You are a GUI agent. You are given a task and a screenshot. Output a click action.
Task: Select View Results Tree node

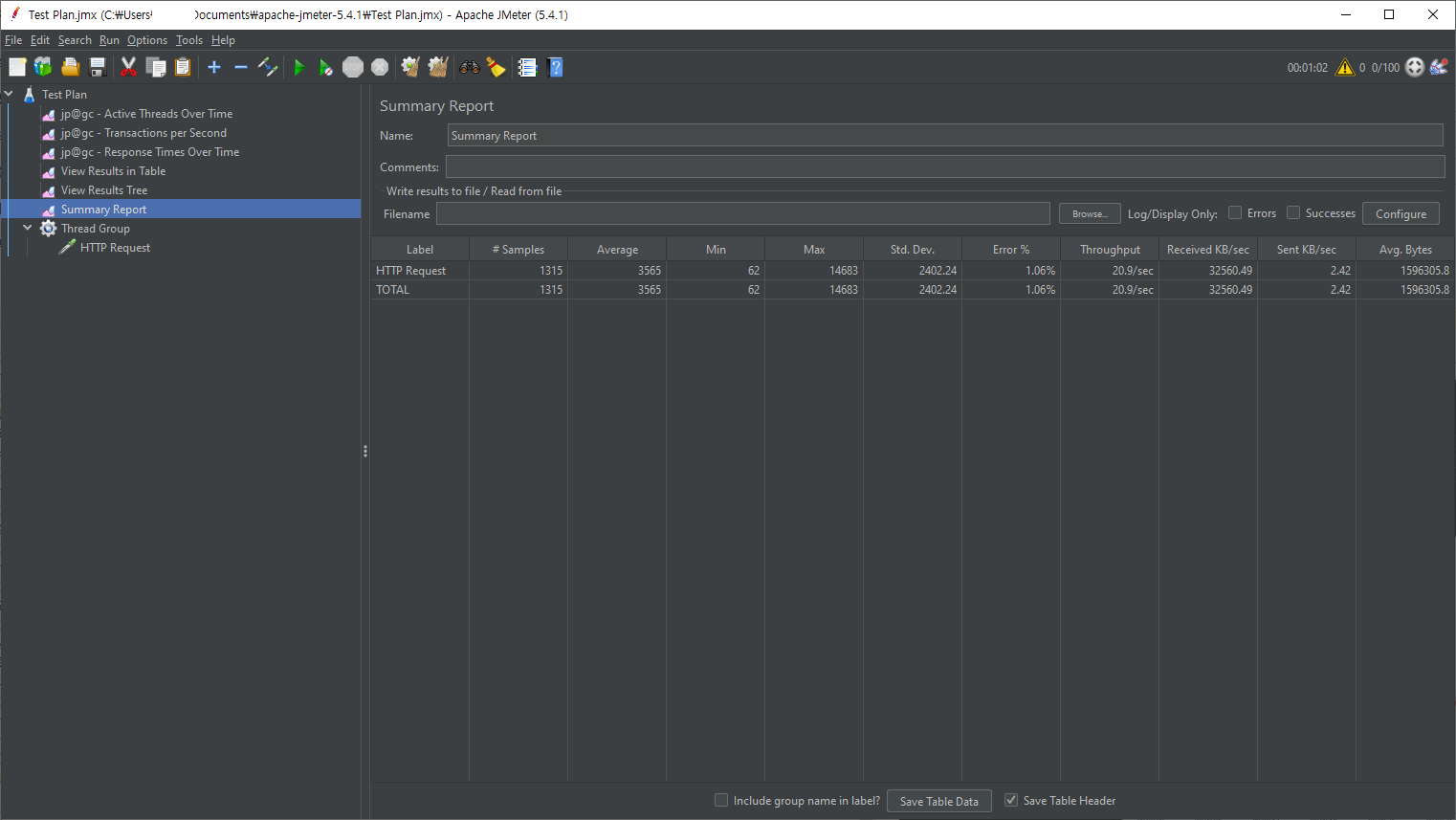pos(104,190)
